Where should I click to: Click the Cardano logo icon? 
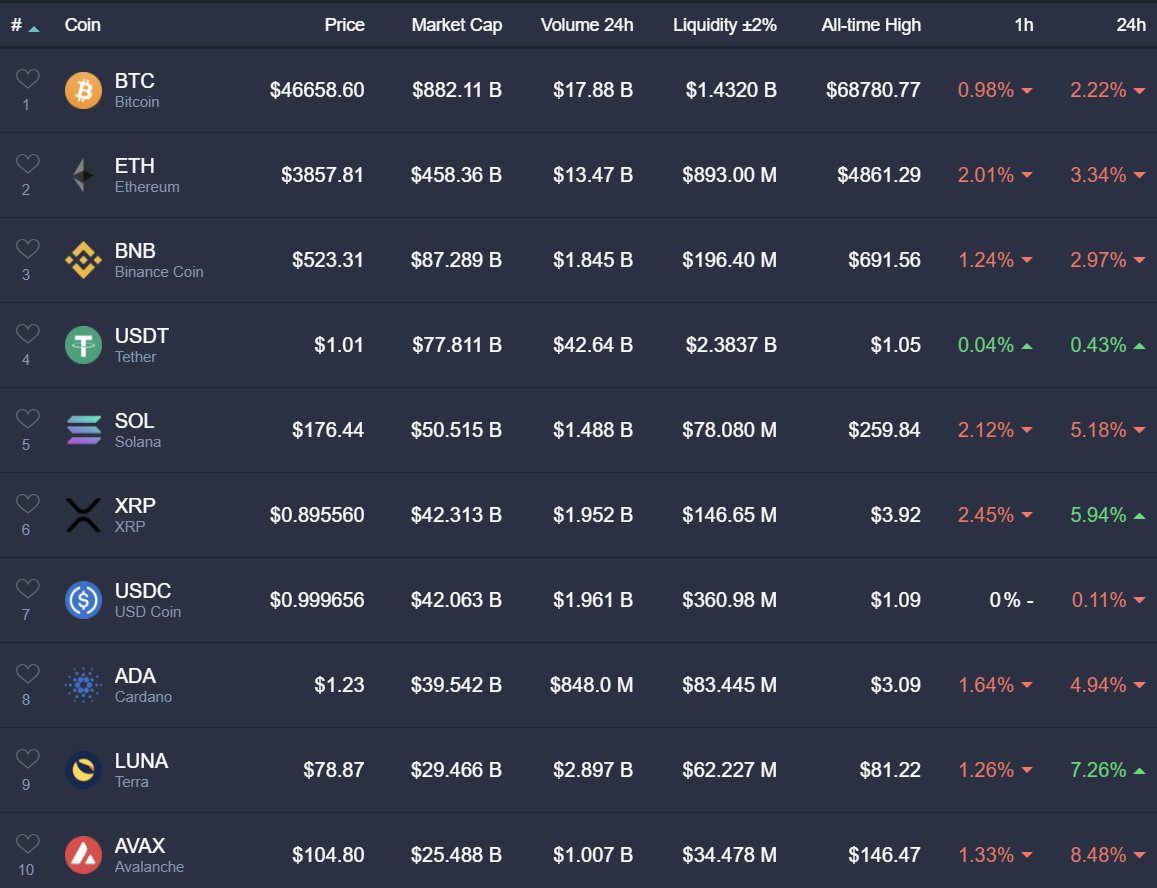coord(83,684)
